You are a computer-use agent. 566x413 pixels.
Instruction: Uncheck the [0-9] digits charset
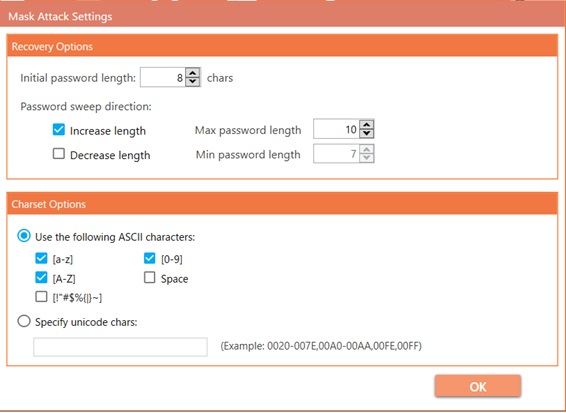click(x=149, y=258)
